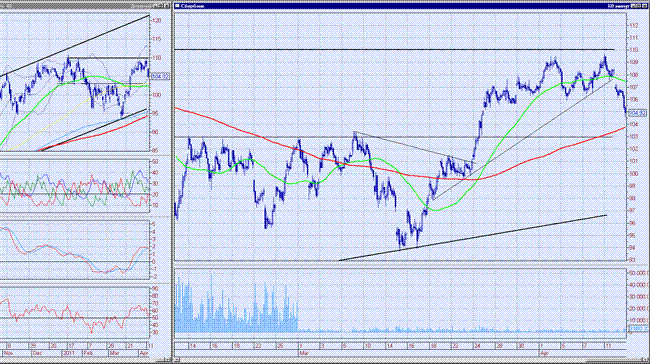Select the Сбербанк title text
650x364 pixels.
coord(192,6)
